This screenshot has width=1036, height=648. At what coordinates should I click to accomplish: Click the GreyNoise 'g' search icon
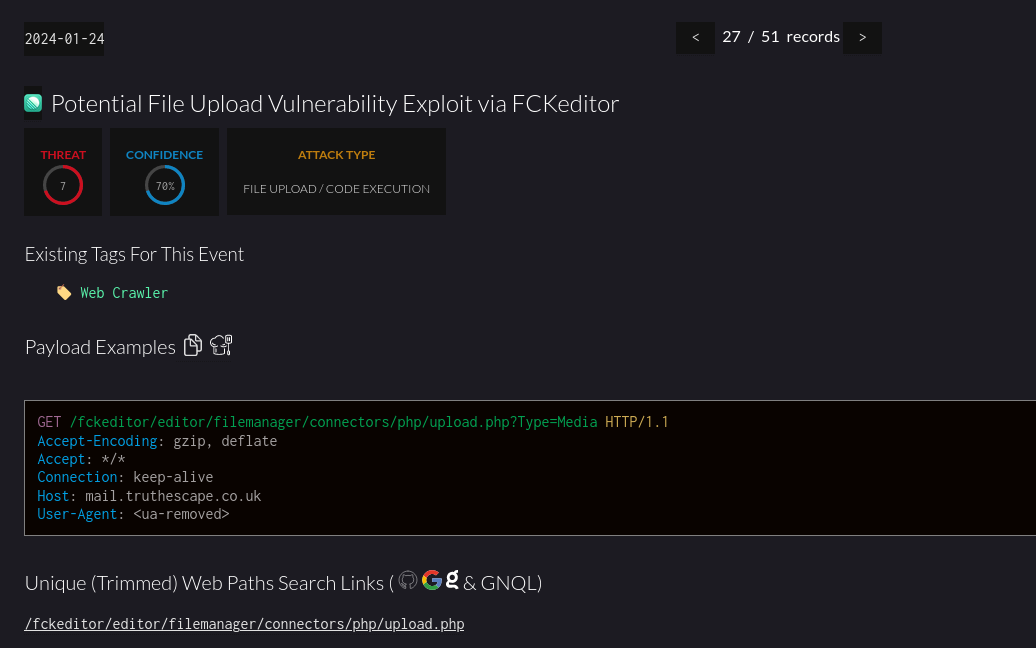(452, 580)
